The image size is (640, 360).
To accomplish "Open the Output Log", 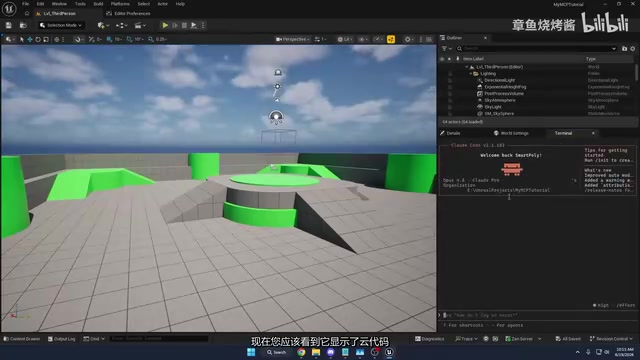I will click(62, 339).
